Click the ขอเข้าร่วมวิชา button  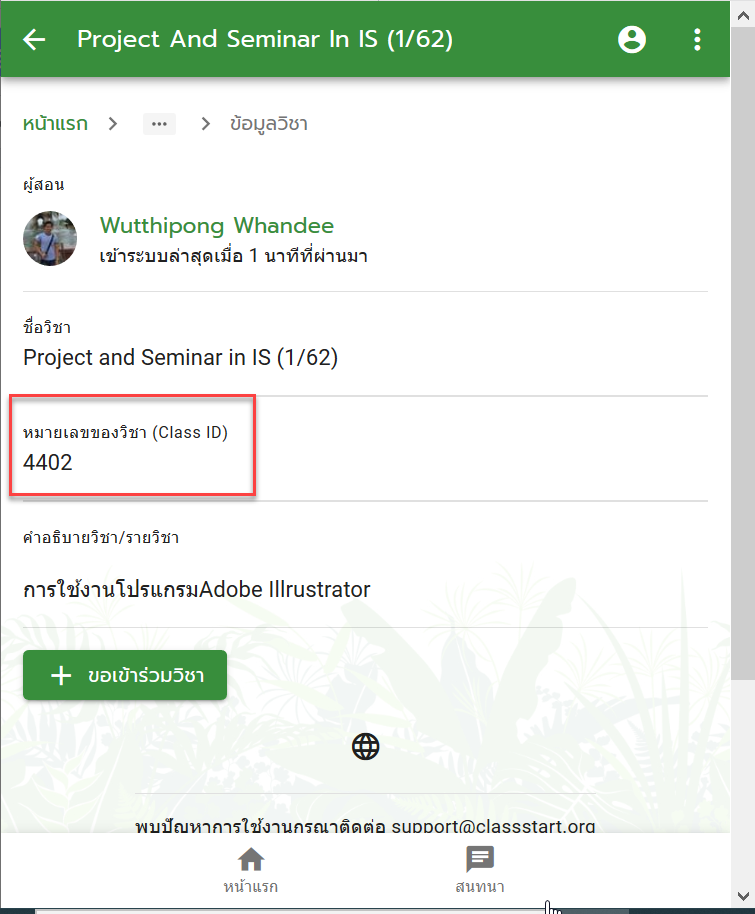point(125,675)
